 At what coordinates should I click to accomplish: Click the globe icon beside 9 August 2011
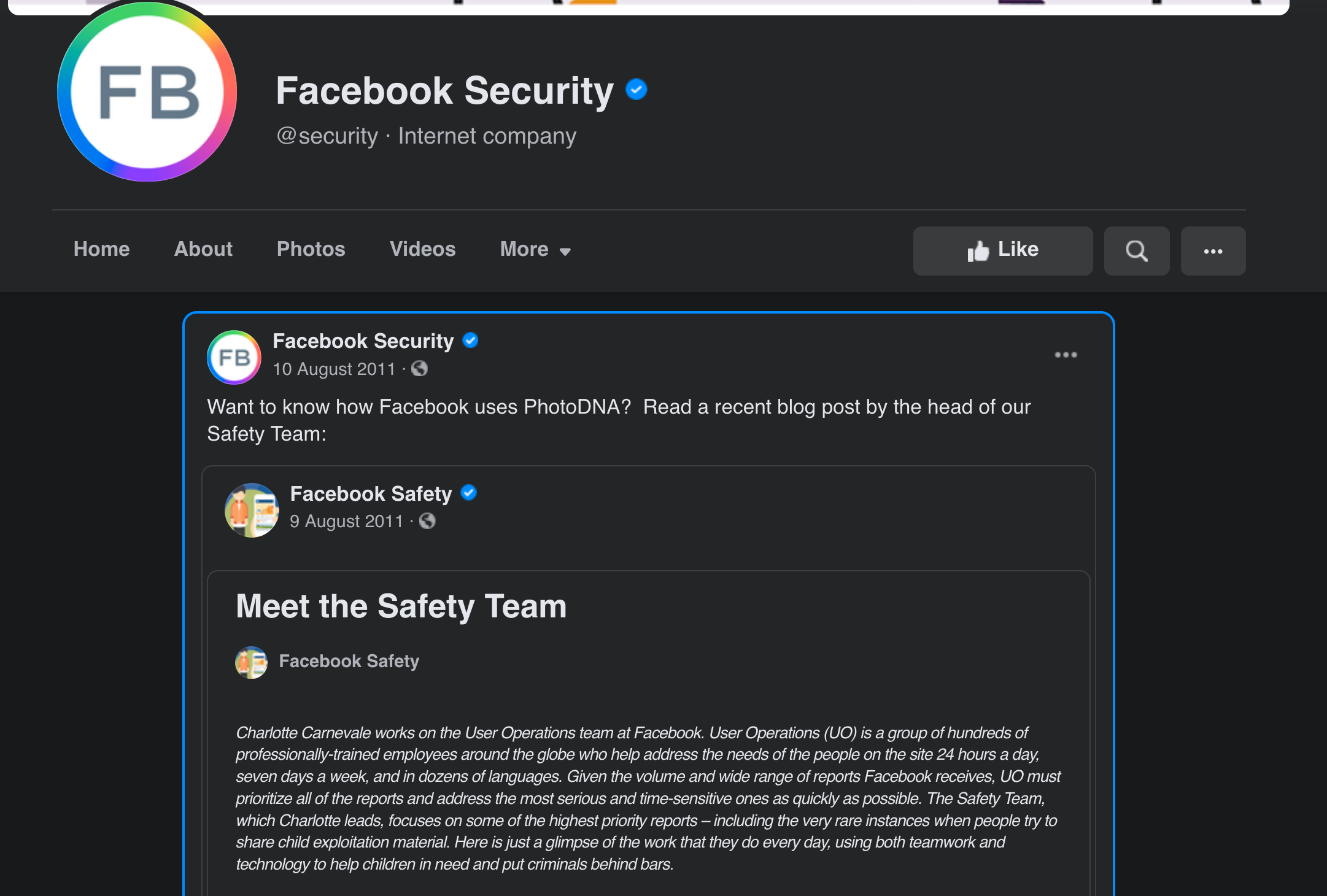(427, 521)
